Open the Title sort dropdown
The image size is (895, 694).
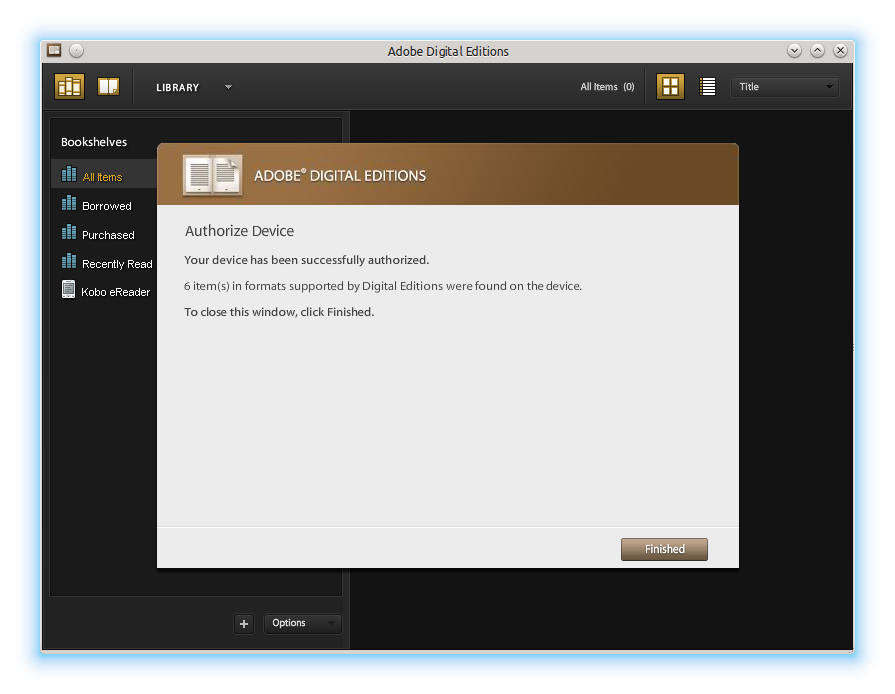coord(785,87)
